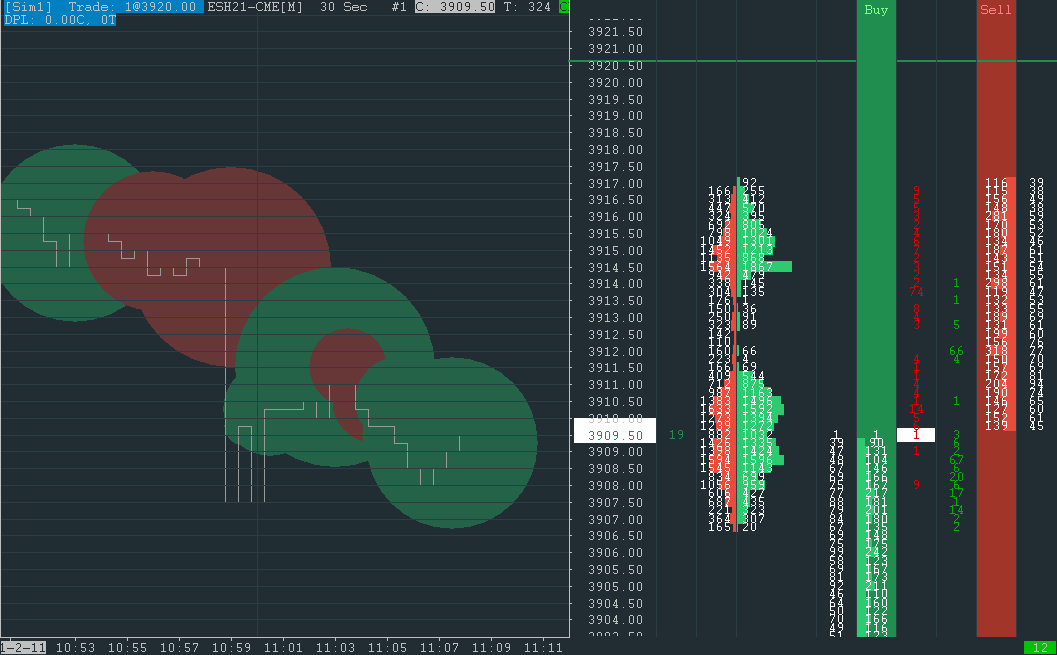This screenshot has height=655, width=1057.
Task: Click the 3911.50 price ladder row
Action: point(615,368)
